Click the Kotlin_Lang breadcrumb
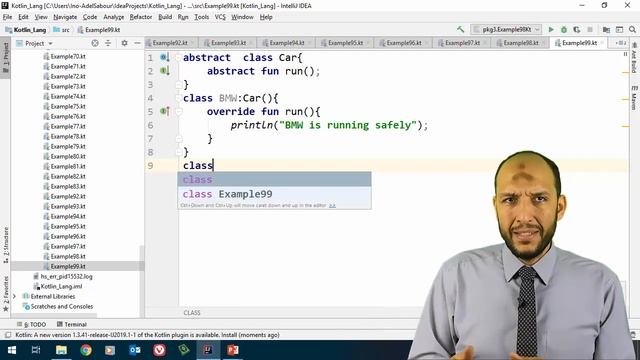Viewport: 640px width, 360px height. coord(26,30)
